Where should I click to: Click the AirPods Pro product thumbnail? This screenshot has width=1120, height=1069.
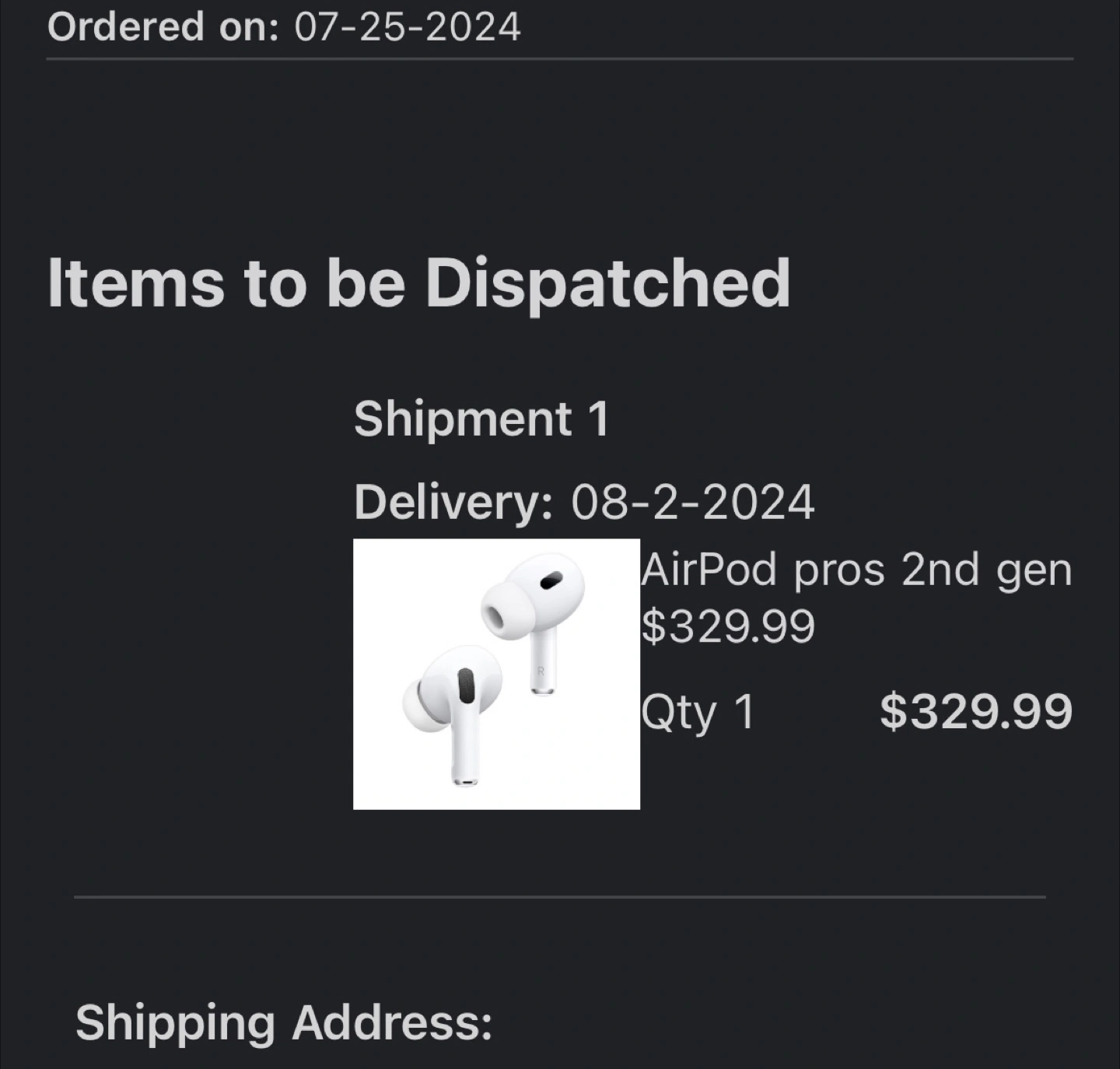tap(496, 674)
